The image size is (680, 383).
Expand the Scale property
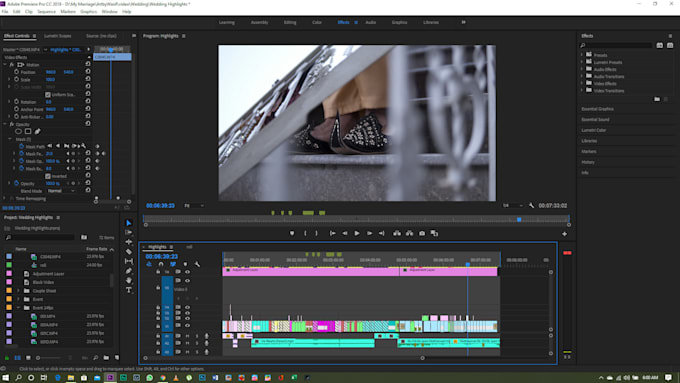(9, 79)
